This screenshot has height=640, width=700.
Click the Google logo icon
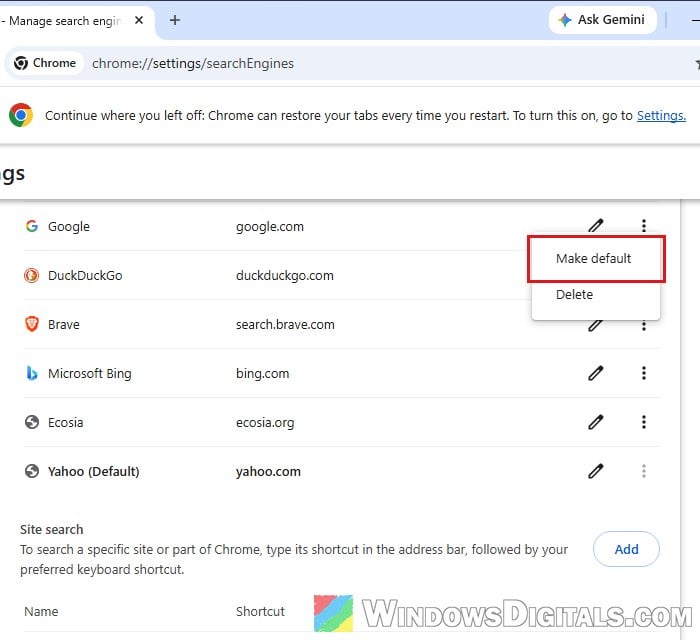click(x=32, y=226)
